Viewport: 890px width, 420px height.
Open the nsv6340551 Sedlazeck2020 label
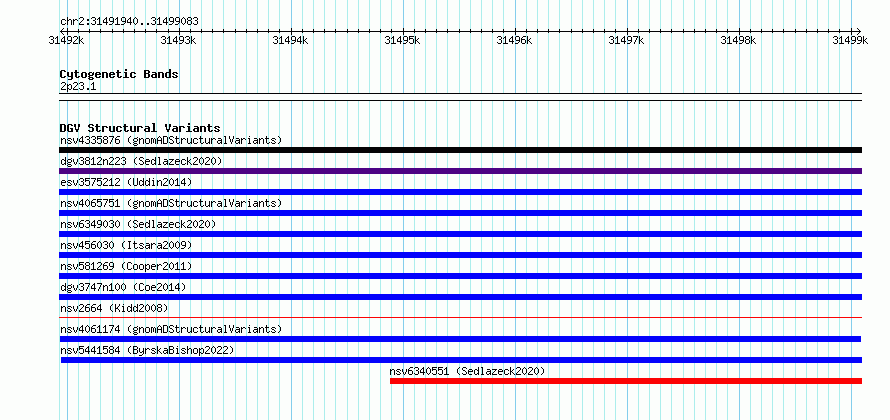click(x=467, y=371)
